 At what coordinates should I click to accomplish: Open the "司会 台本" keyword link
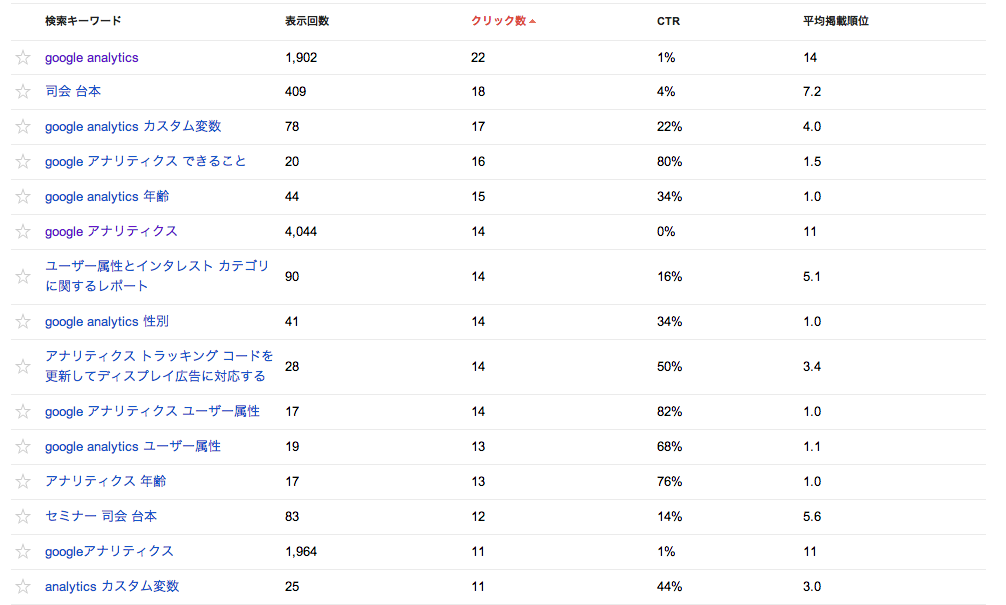tap(73, 92)
